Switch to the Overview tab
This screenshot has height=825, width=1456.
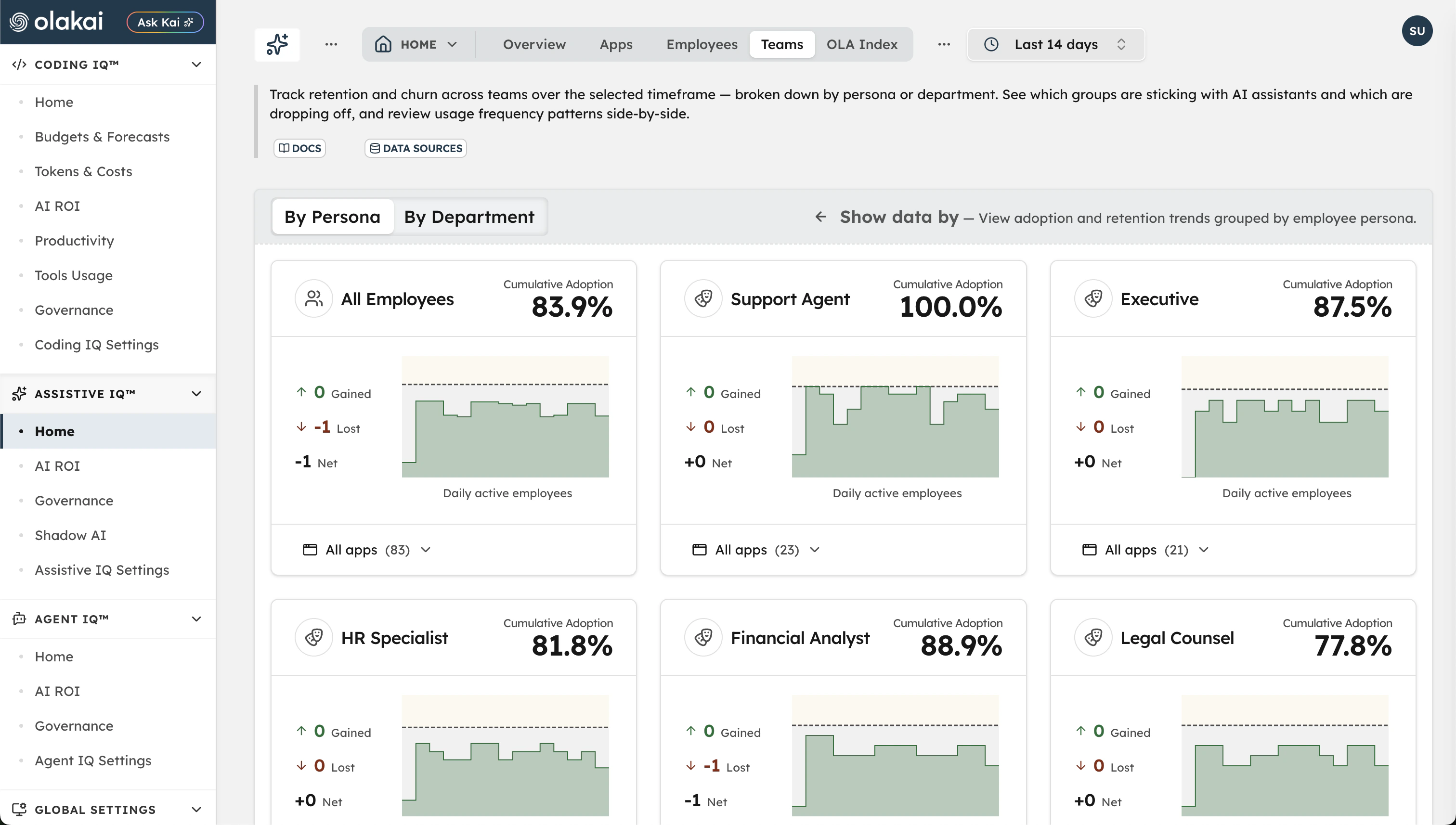click(x=534, y=44)
